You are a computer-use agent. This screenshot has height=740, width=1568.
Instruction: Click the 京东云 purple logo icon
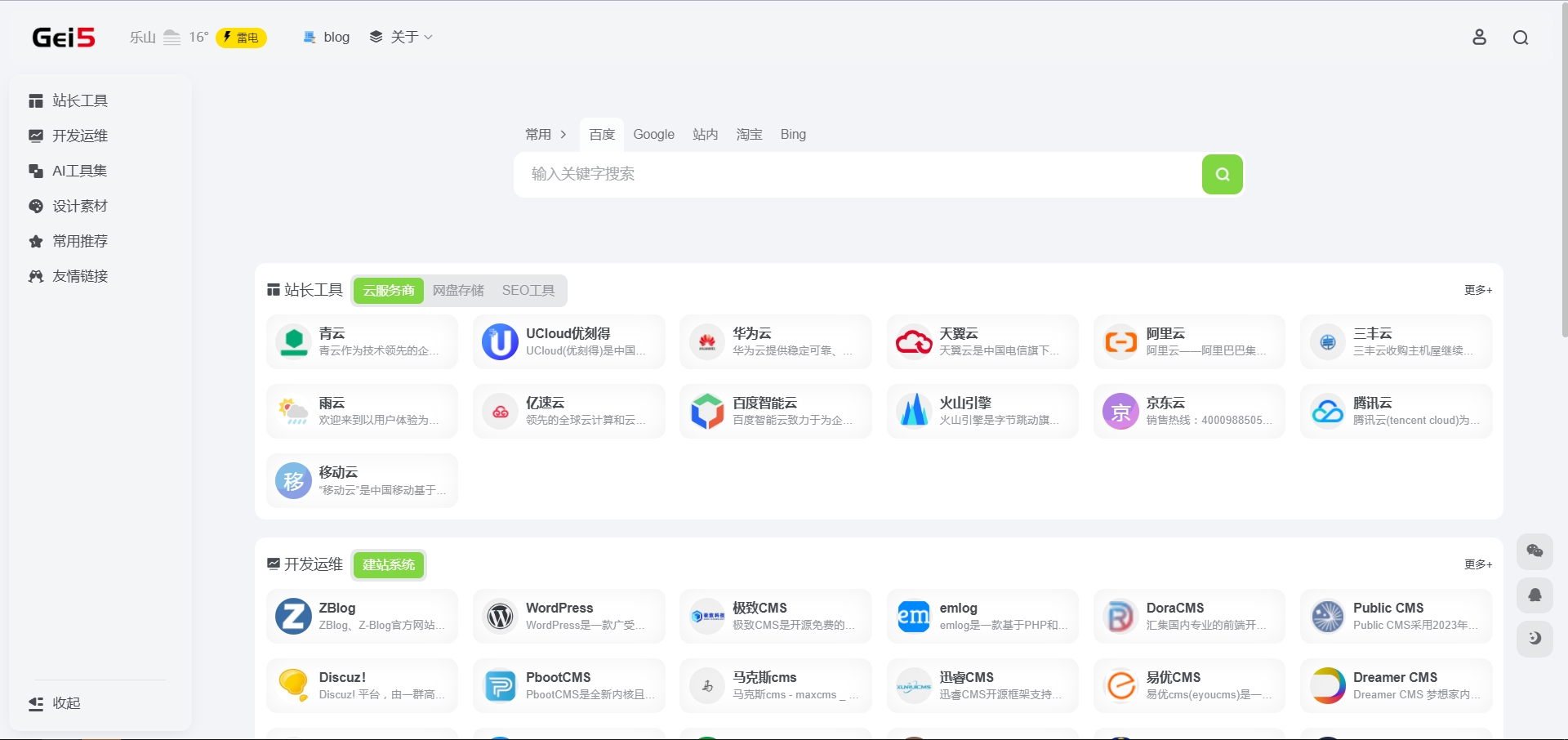(1120, 411)
